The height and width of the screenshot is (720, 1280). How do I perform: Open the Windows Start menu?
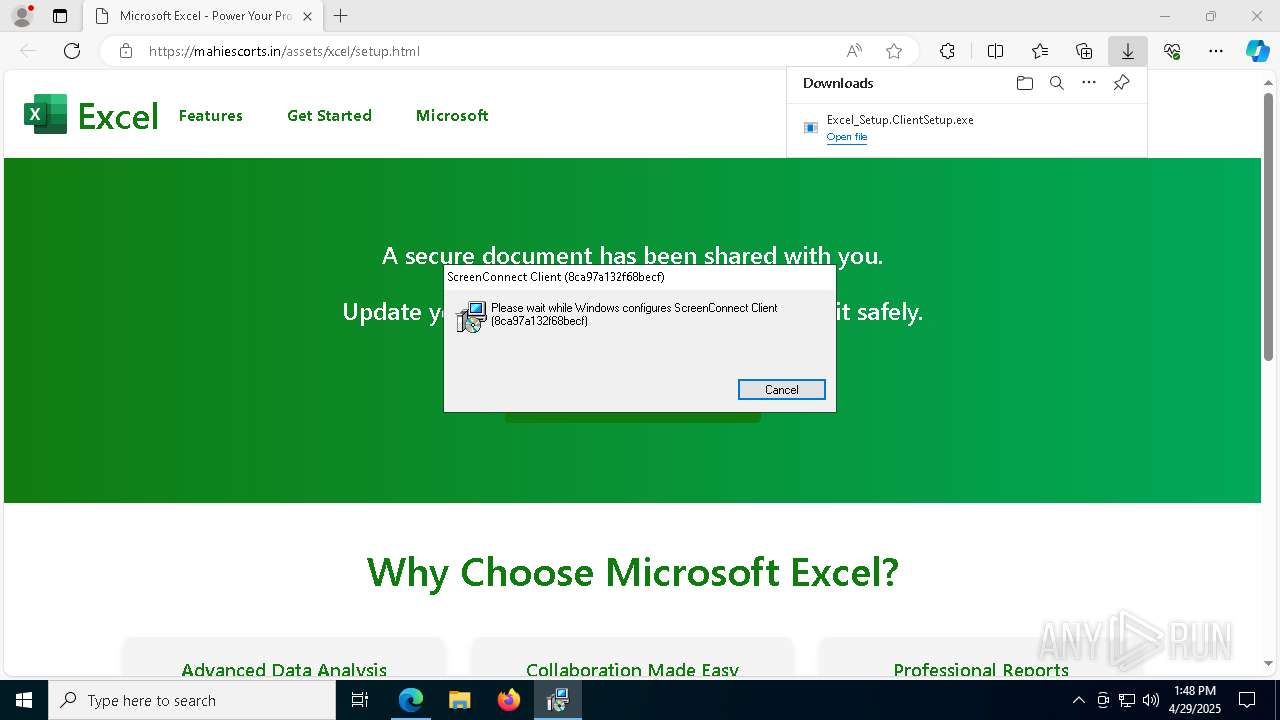[x=24, y=700]
